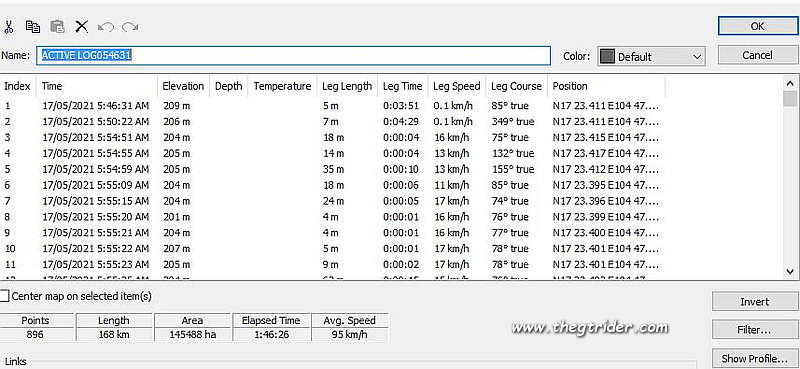This screenshot has width=800, height=369.
Task: Click the Undo arrow icon
Action: tap(106, 27)
